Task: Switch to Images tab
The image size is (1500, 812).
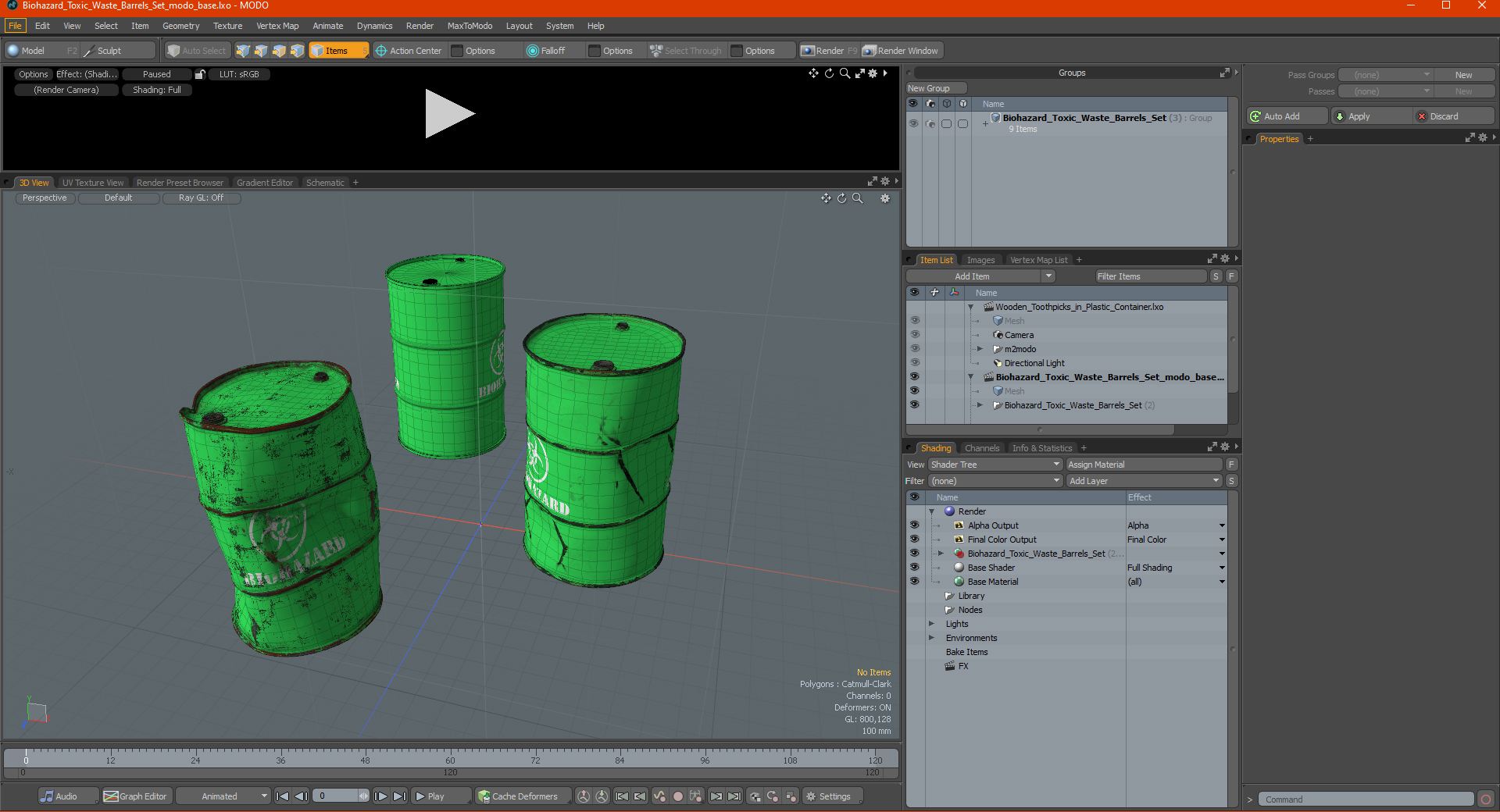Action: (980, 260)
